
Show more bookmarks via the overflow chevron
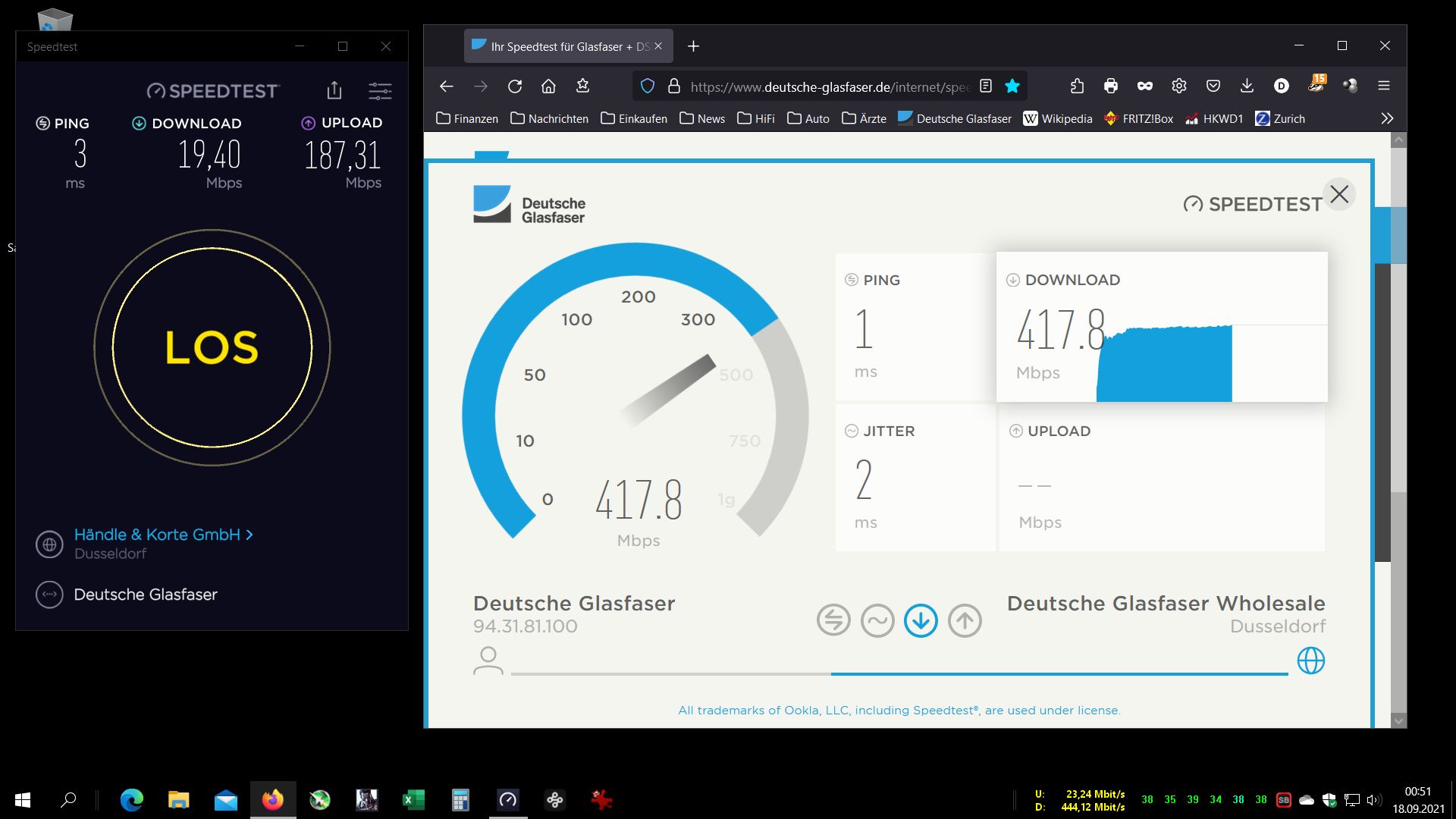tap(1387, 118)
